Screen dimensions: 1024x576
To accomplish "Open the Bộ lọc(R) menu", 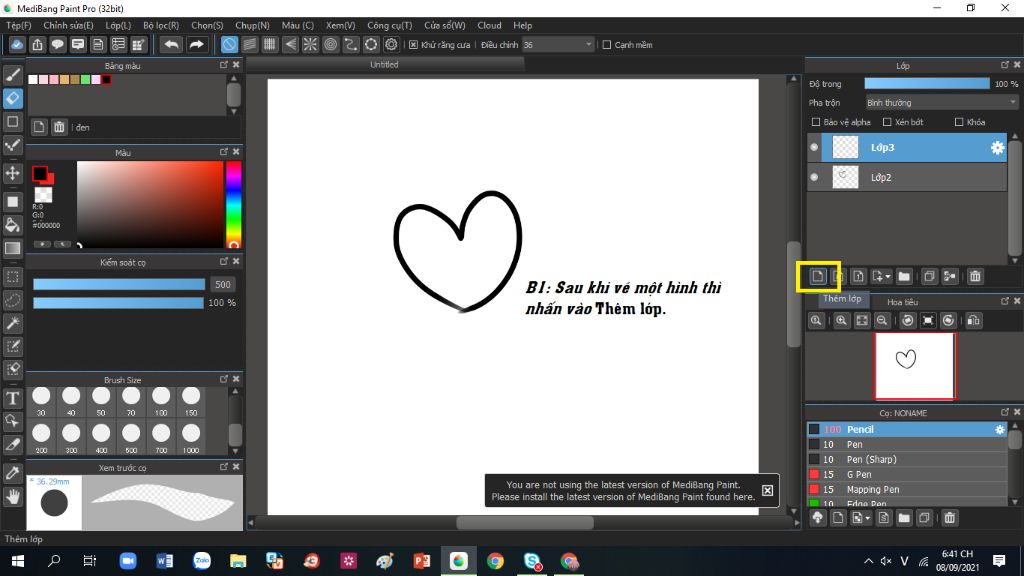I will [161, 25].
